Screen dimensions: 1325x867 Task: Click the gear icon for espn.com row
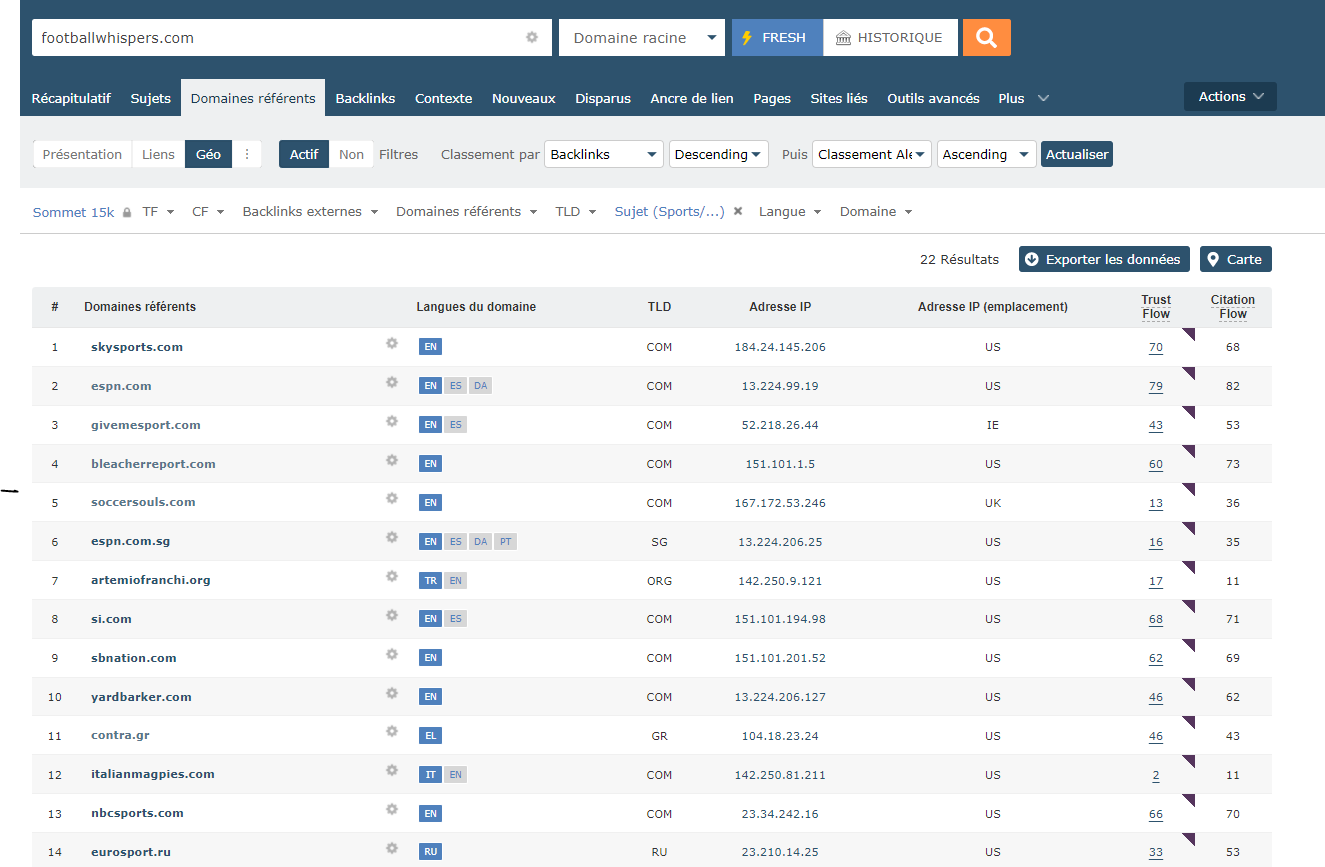tap(392, 382)
